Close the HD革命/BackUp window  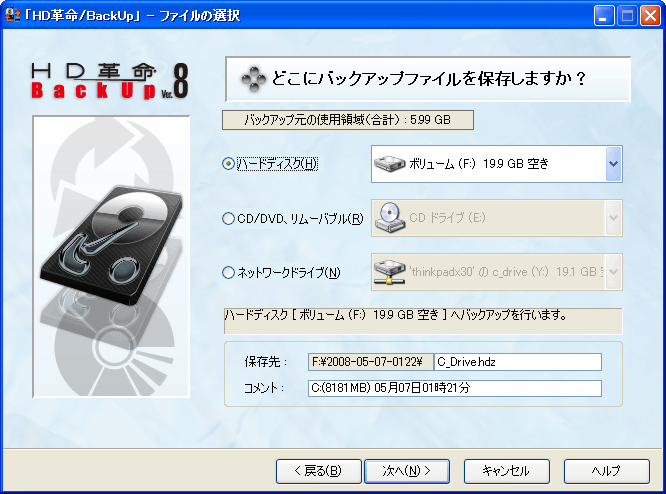650,16
